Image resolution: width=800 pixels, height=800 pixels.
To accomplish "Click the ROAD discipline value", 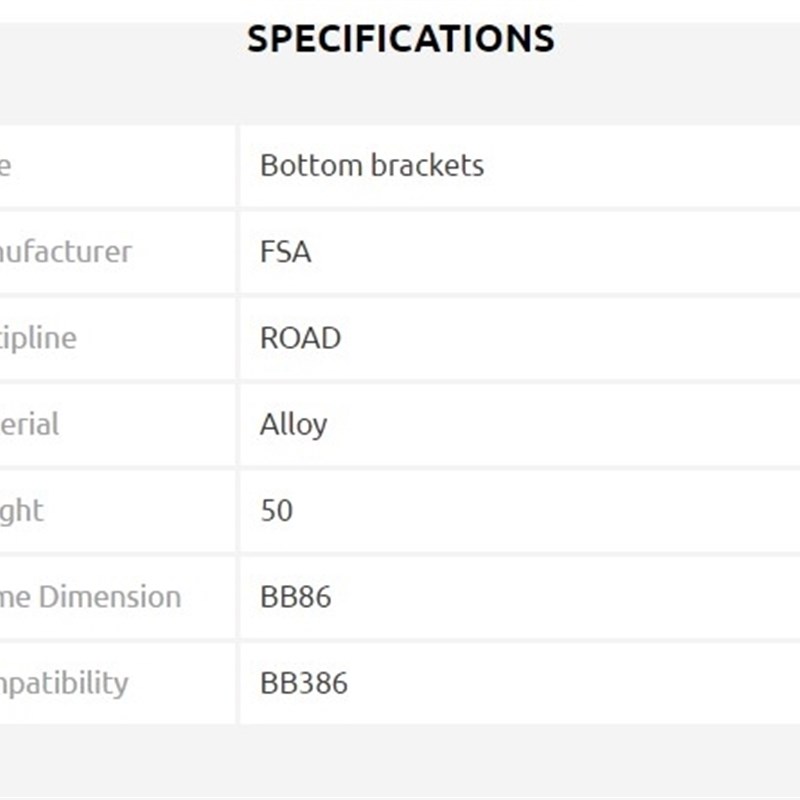I will [300, 338].
